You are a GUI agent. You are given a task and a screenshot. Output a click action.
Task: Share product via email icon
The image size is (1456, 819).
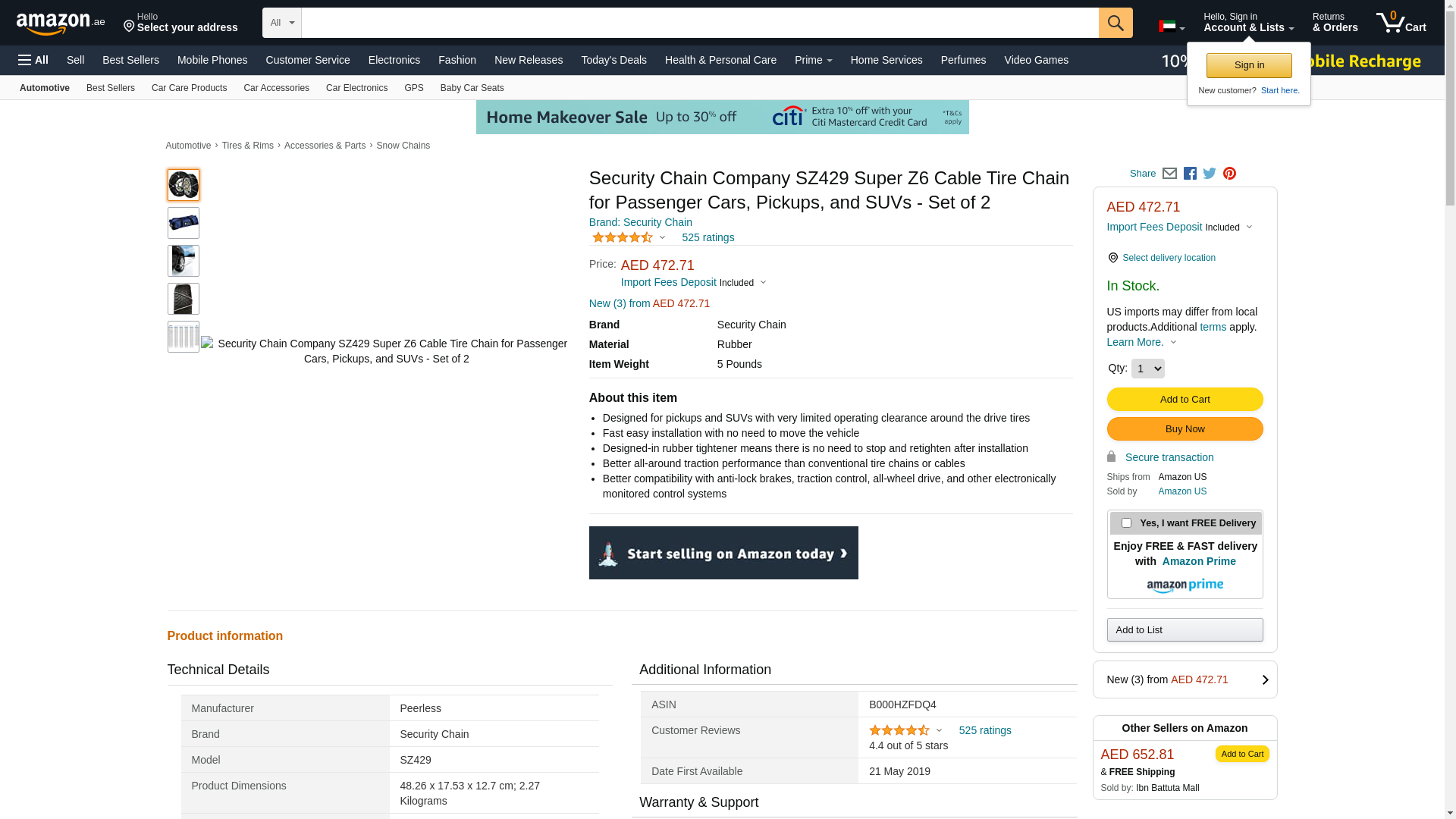click(x=1169, y=174)
